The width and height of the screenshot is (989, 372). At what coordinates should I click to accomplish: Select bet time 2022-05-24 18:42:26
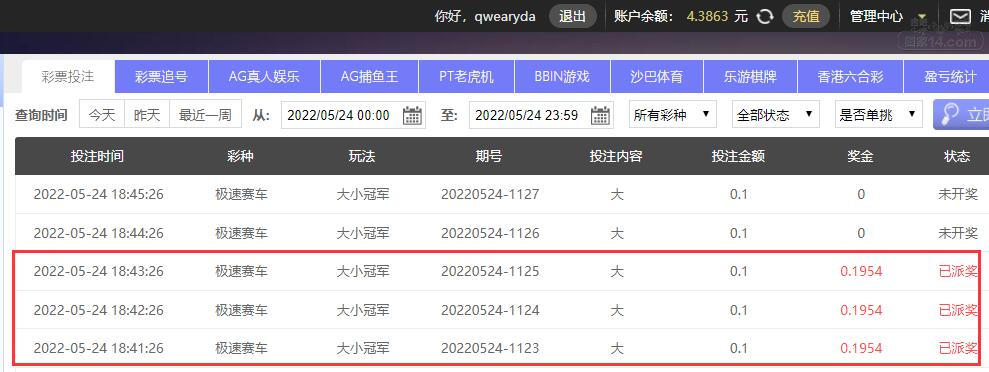pyautogui.click(x=98, y=310)
